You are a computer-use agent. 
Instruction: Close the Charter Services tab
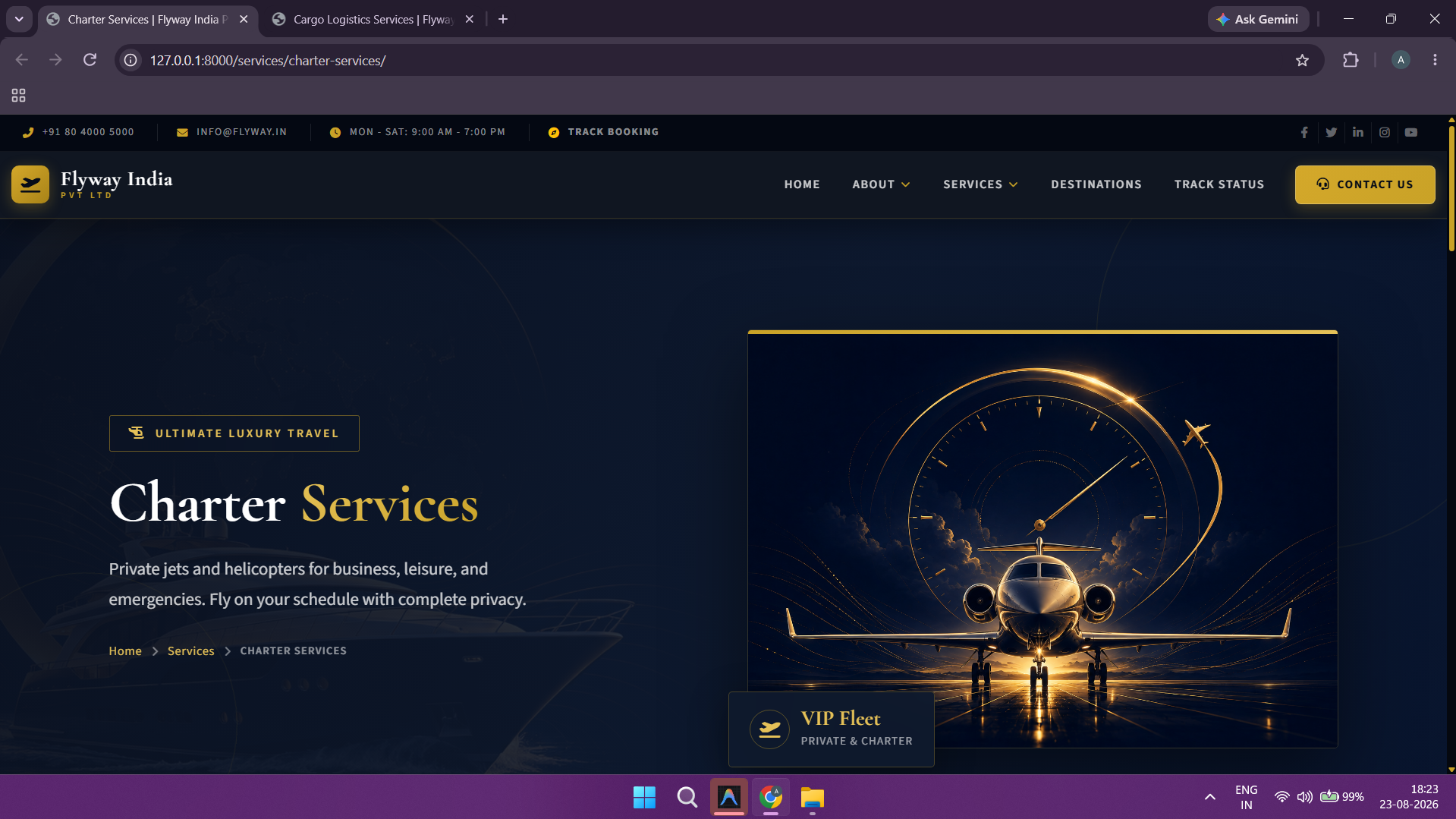244,19
